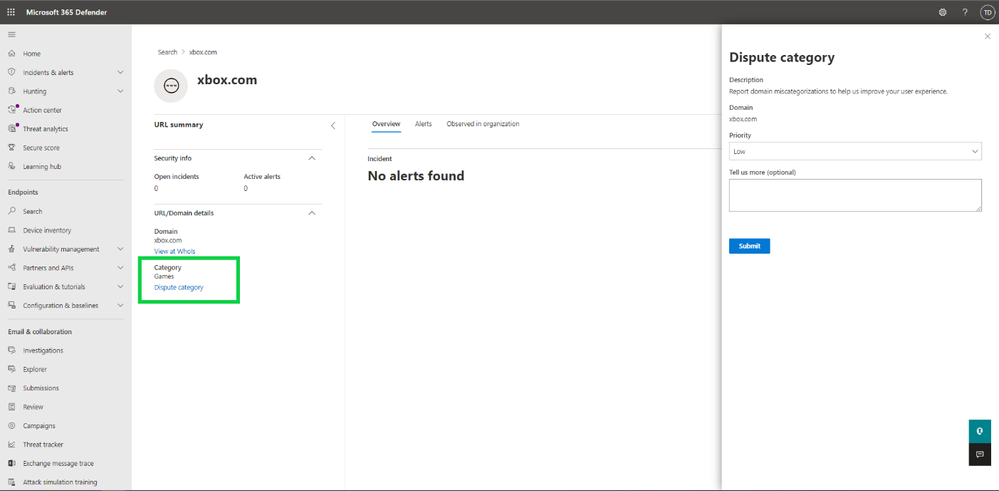999x491 pixels.
Task: Click the Explorer icon in sidebar
Action: (x=11, y=369)
